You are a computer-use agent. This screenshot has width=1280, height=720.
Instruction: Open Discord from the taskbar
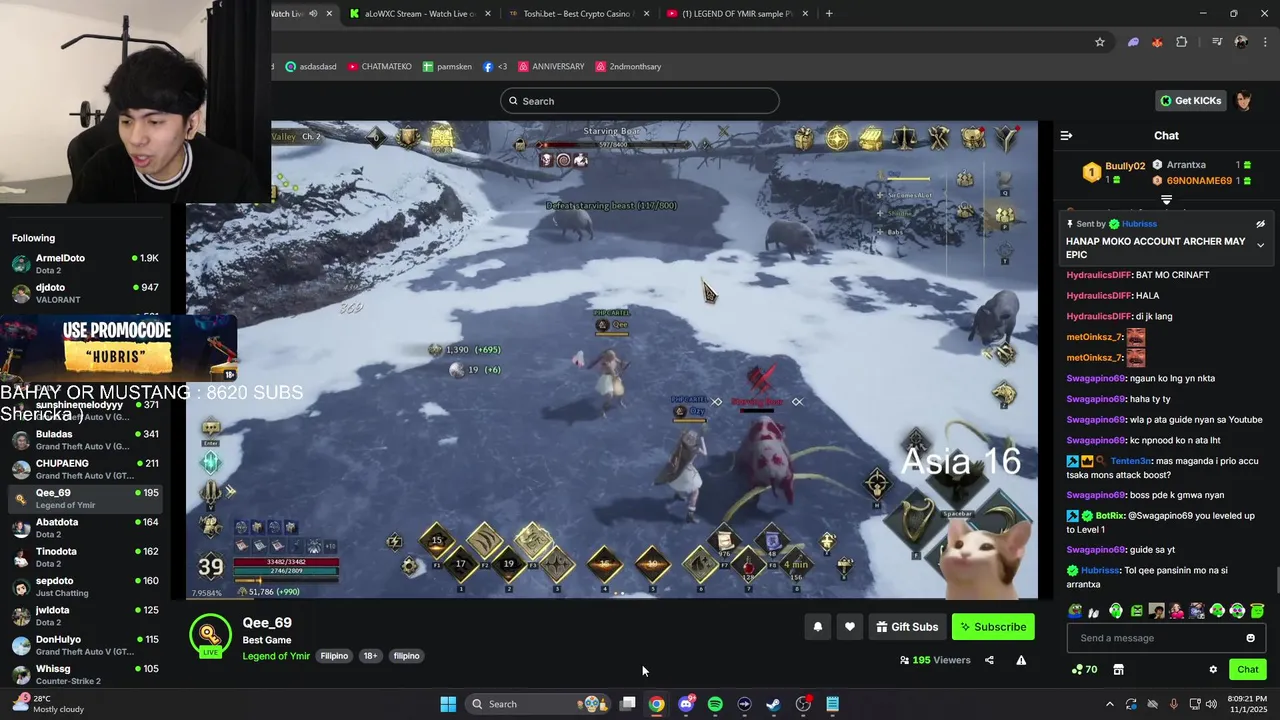(x=686, y=704)
